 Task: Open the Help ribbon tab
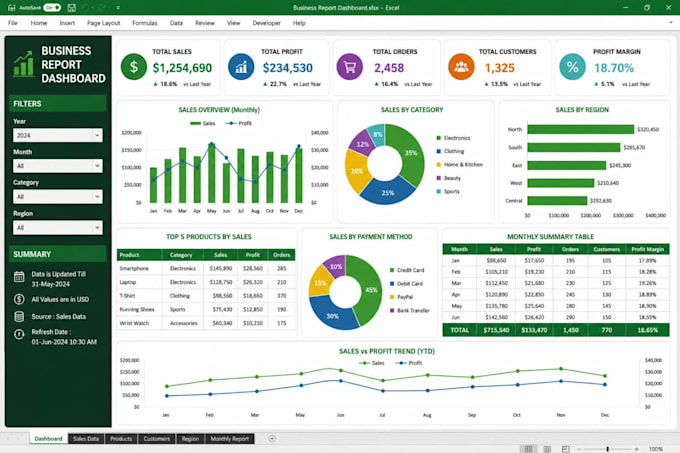point(299,23)
